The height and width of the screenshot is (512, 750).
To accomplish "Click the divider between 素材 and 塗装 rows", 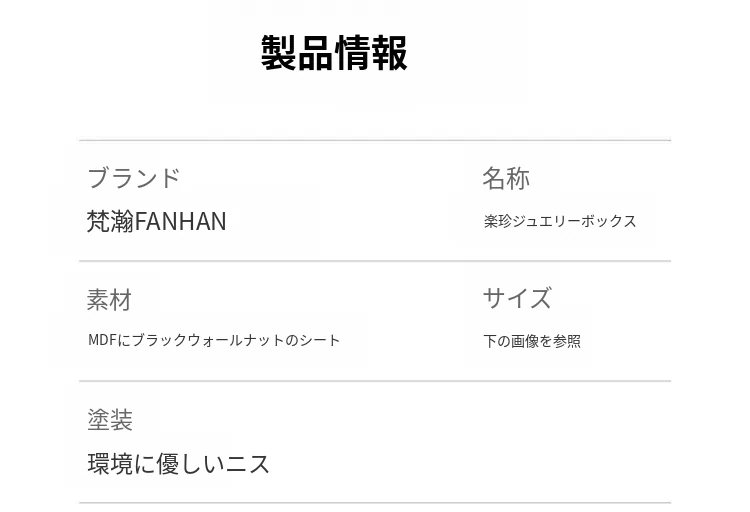I will click(375, 381).
